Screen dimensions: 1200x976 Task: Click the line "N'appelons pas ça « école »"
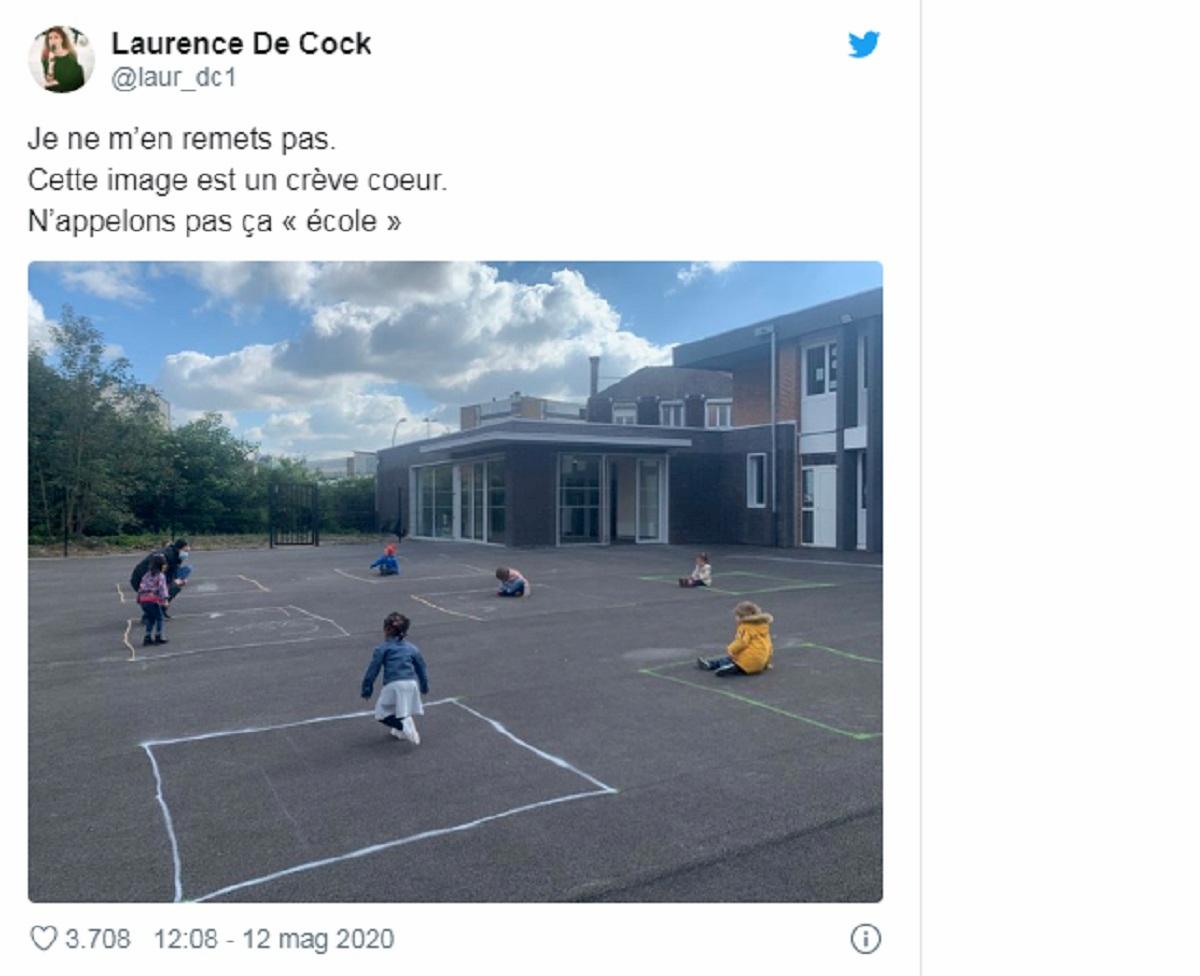tap(214, 221)
